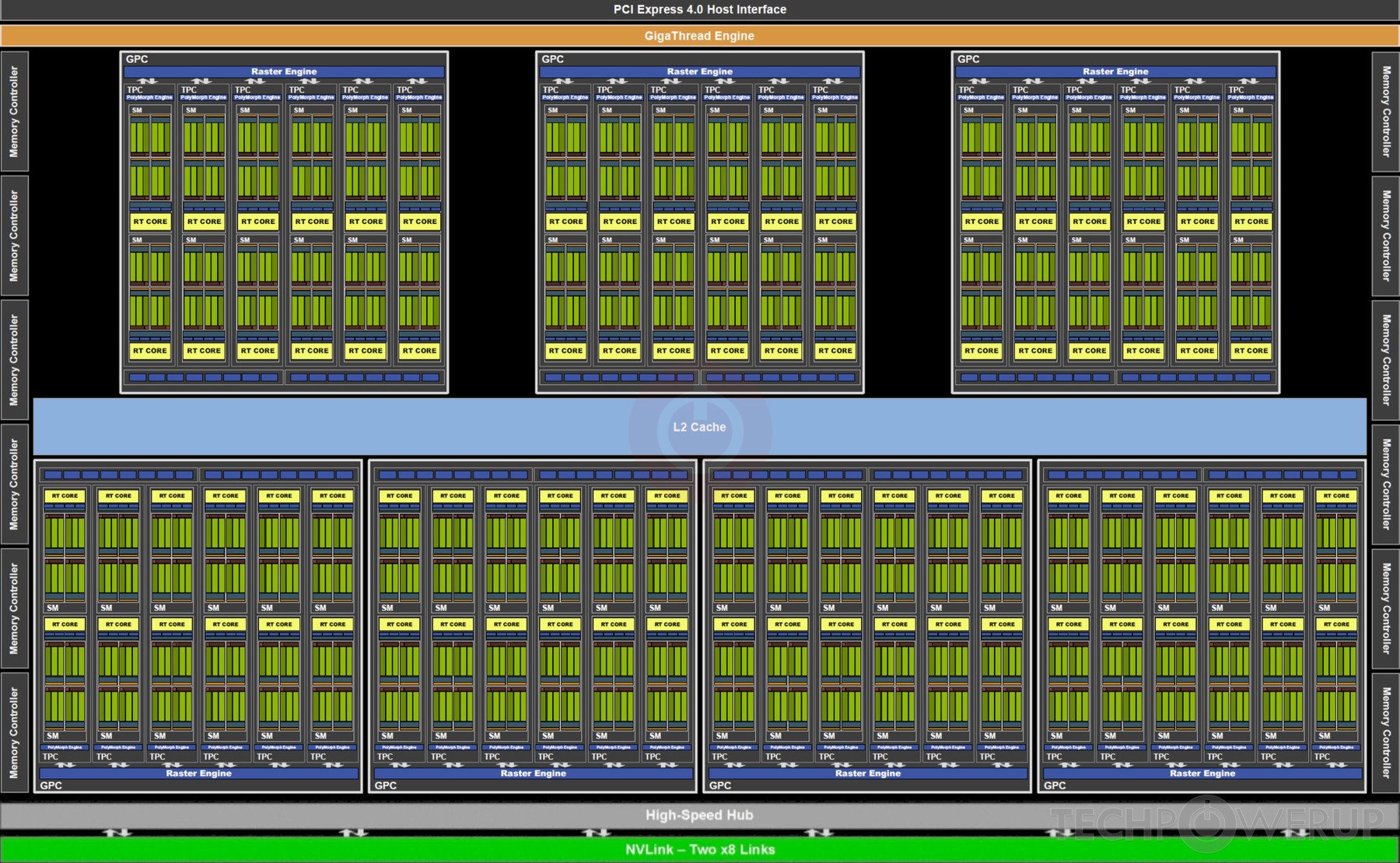Click the TechPowerUp watermark power logo

(1205, 823)
